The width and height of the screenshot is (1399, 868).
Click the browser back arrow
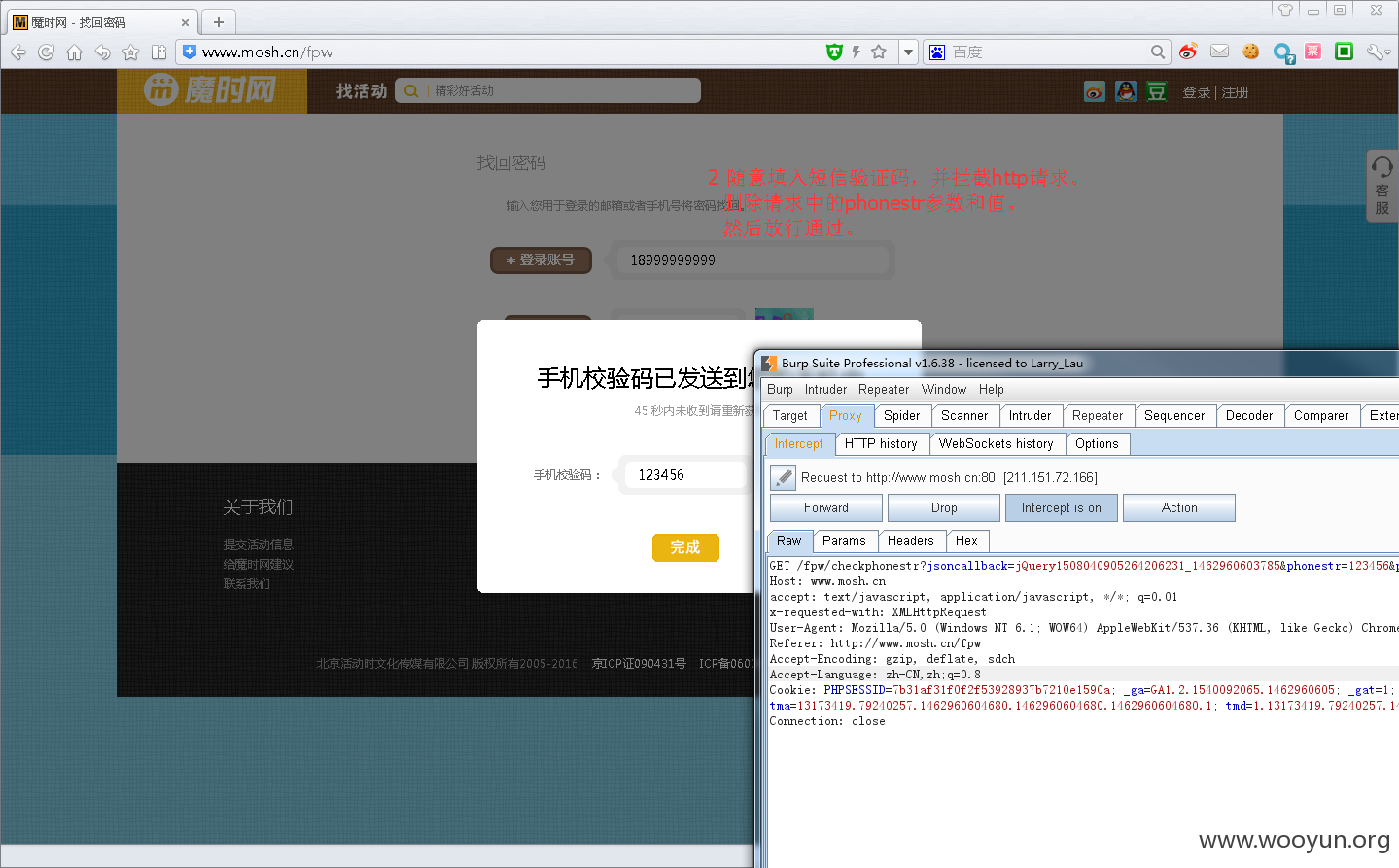[18, 52]
